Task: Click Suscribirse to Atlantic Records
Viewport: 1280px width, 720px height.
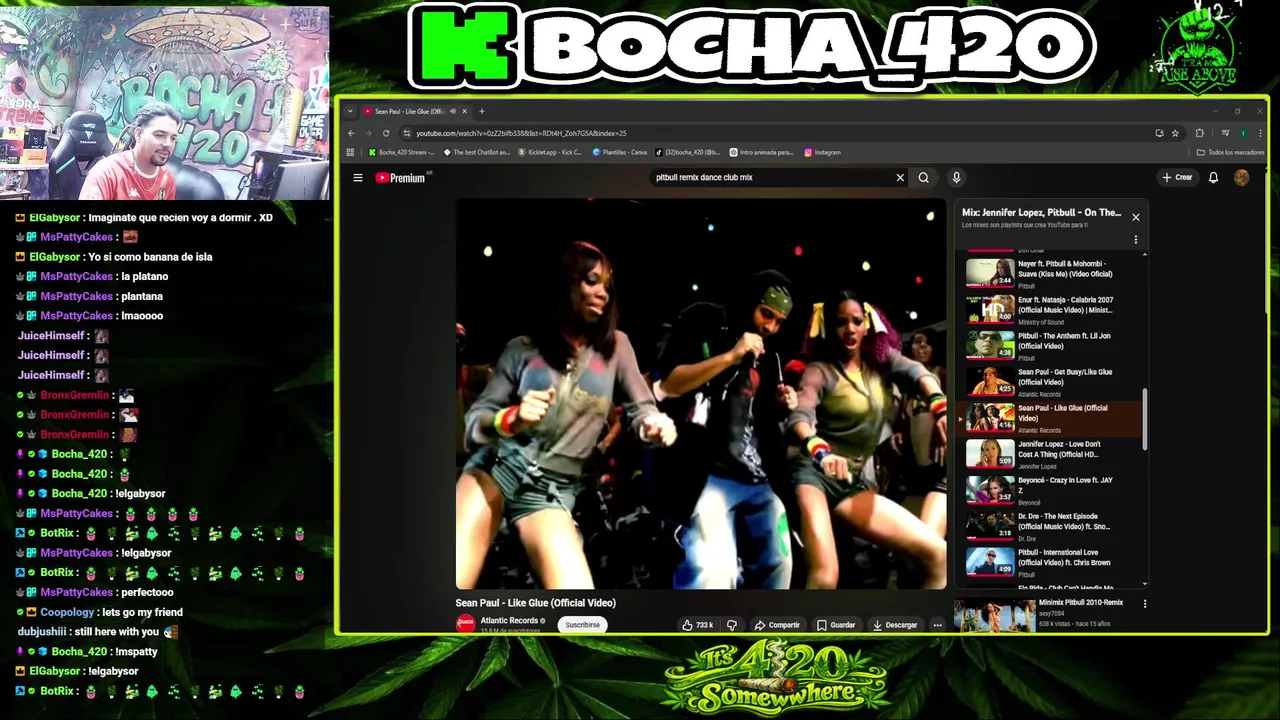Action: pyautogui.click(x=582, y=625)
